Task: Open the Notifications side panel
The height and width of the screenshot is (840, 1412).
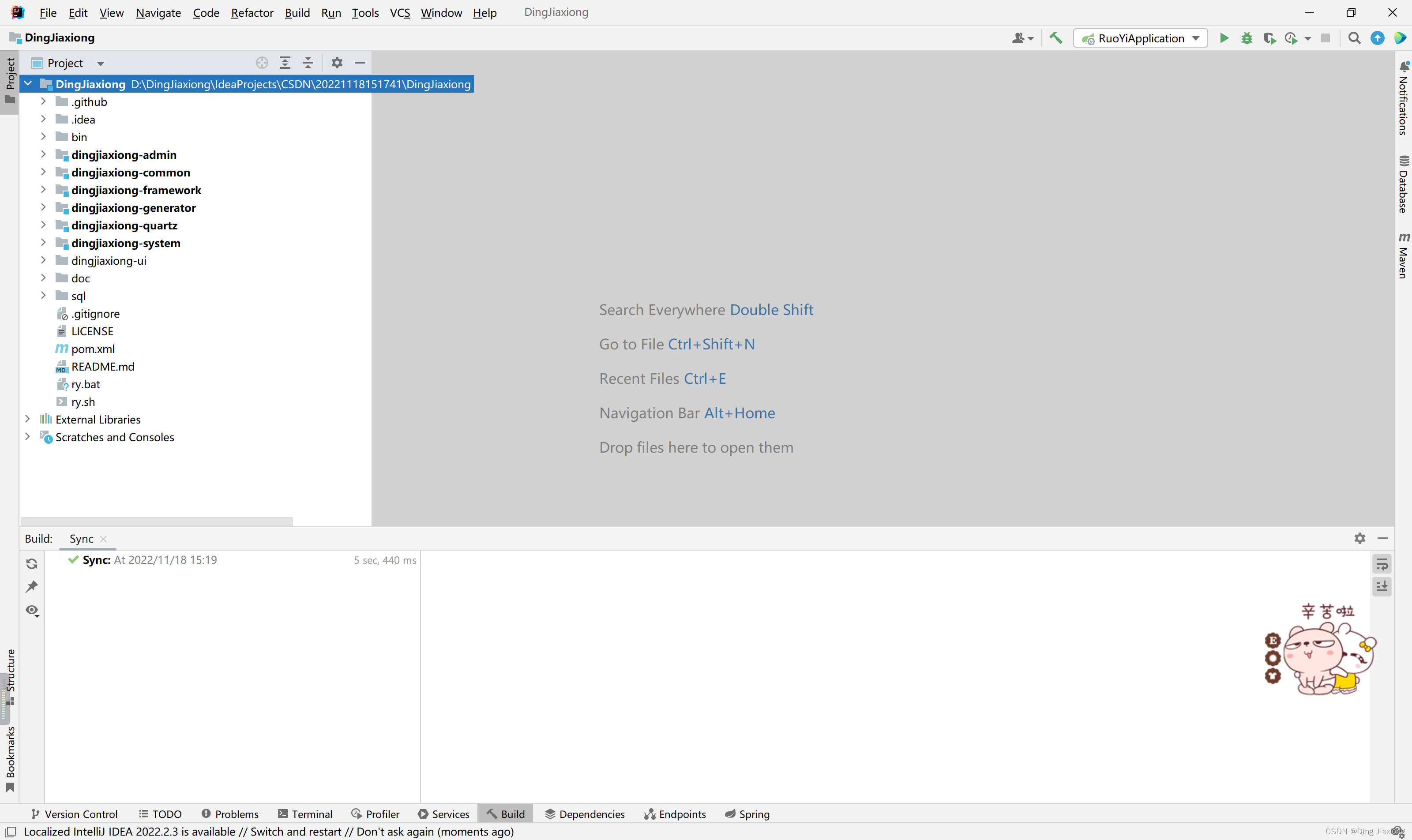Action: point(1403,98)
